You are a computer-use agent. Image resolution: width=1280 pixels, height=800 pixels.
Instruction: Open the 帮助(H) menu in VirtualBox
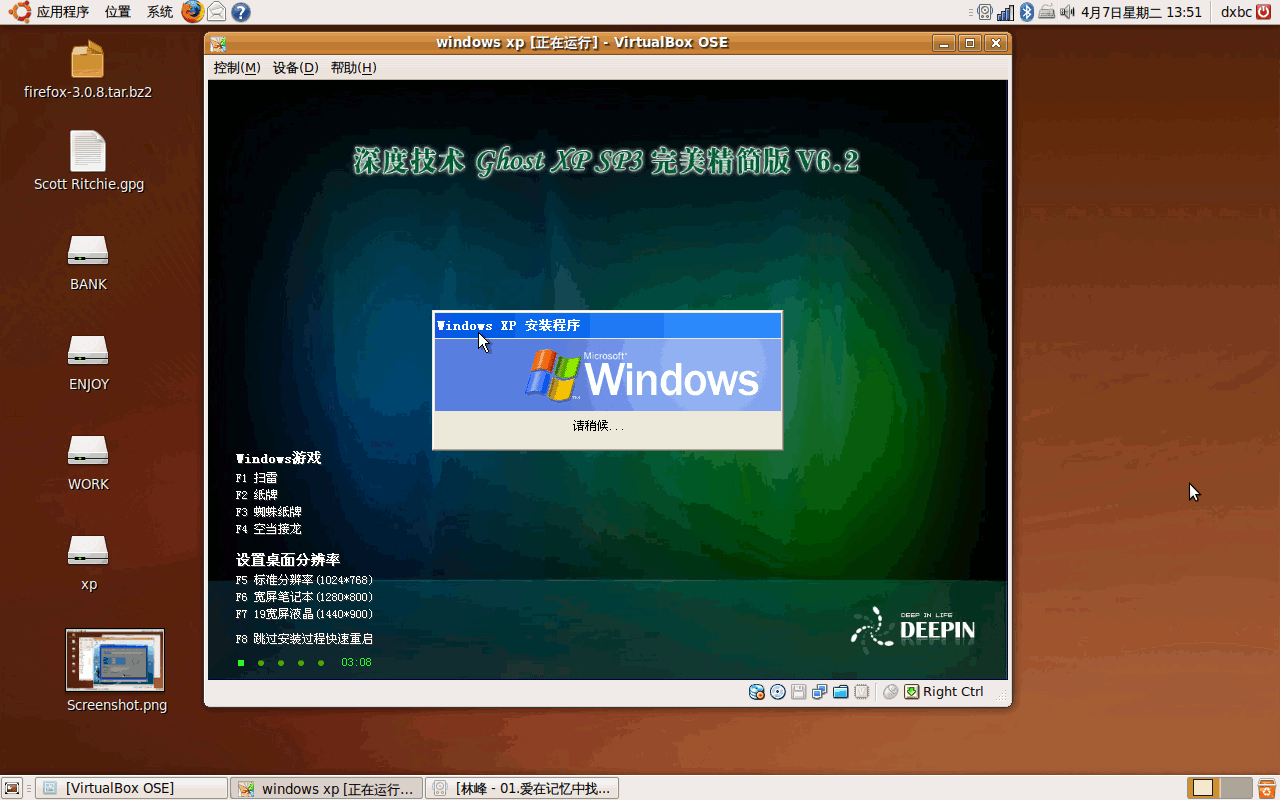(353, 68)
